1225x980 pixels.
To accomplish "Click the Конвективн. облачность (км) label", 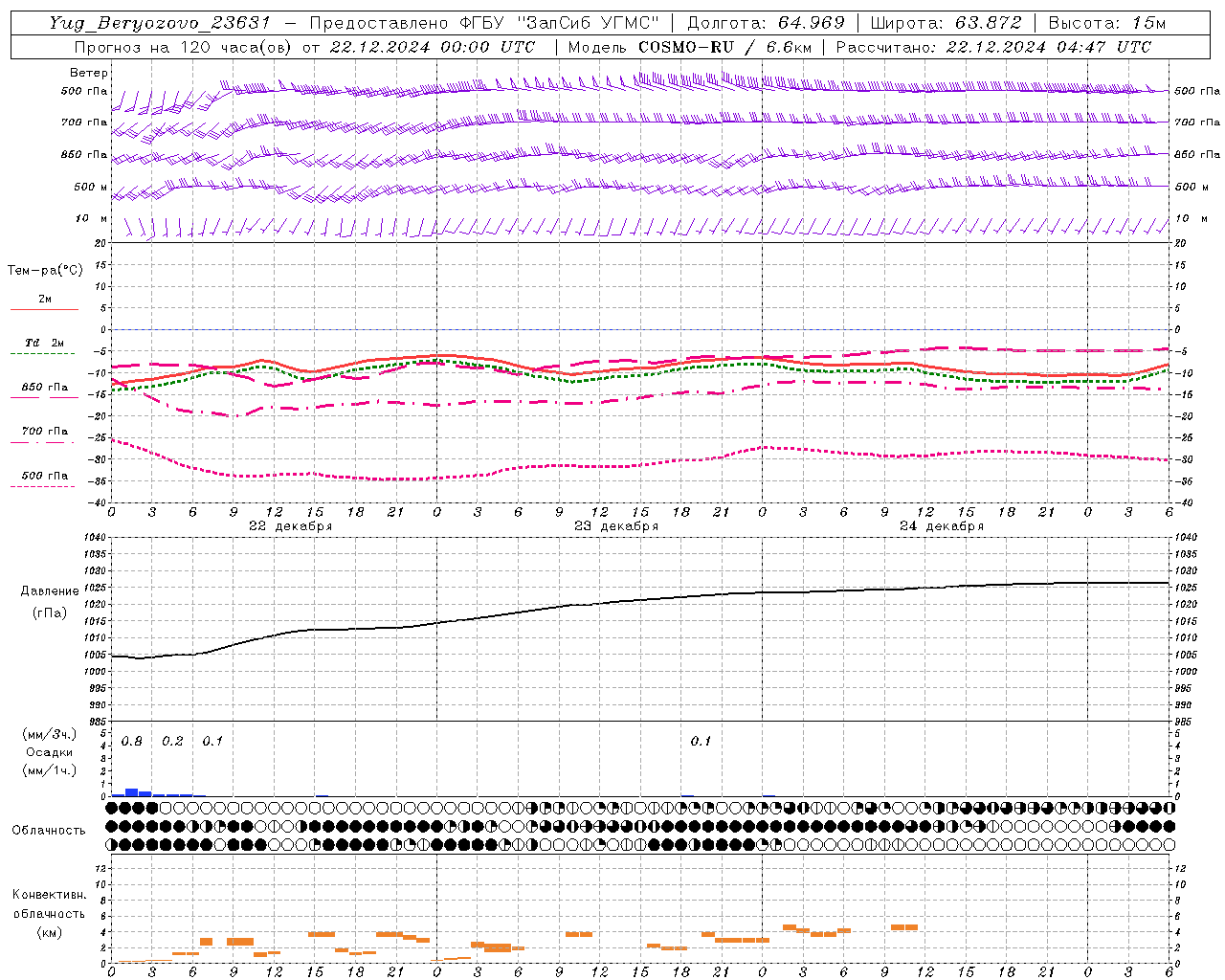I will 49,914.
